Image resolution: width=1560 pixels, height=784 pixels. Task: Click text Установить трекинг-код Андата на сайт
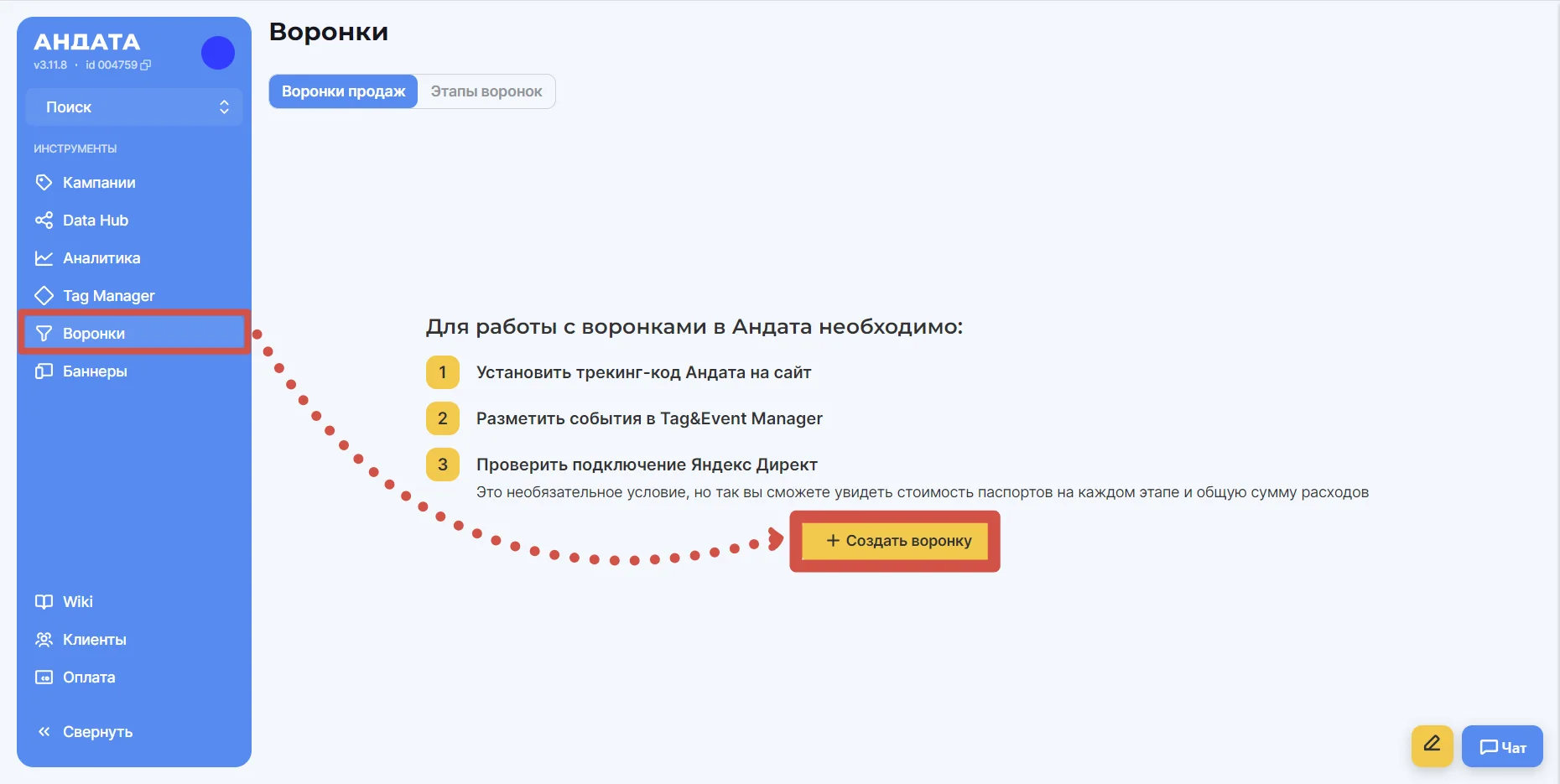point(644,372)
